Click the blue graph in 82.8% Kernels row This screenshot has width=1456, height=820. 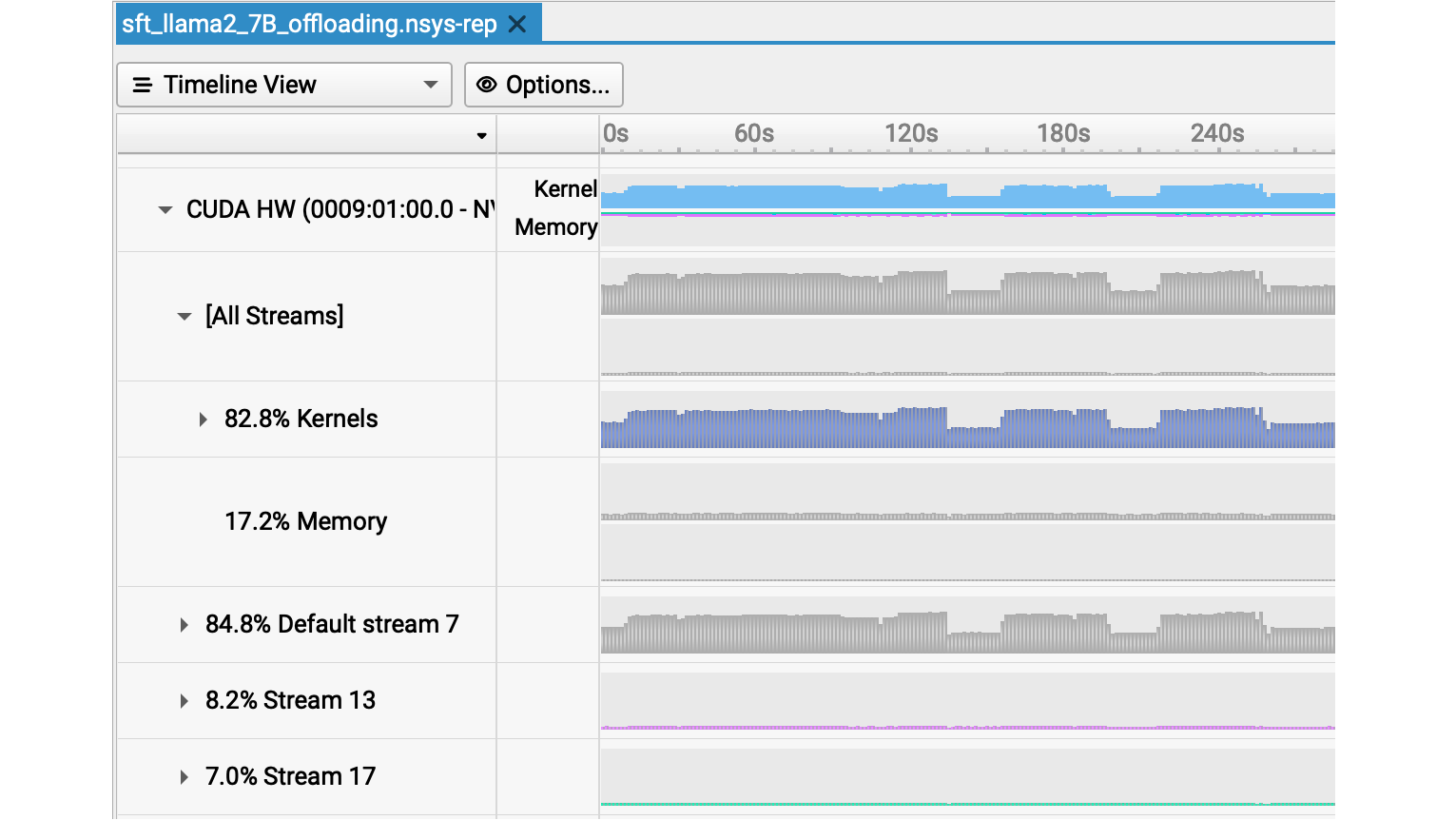967,428
